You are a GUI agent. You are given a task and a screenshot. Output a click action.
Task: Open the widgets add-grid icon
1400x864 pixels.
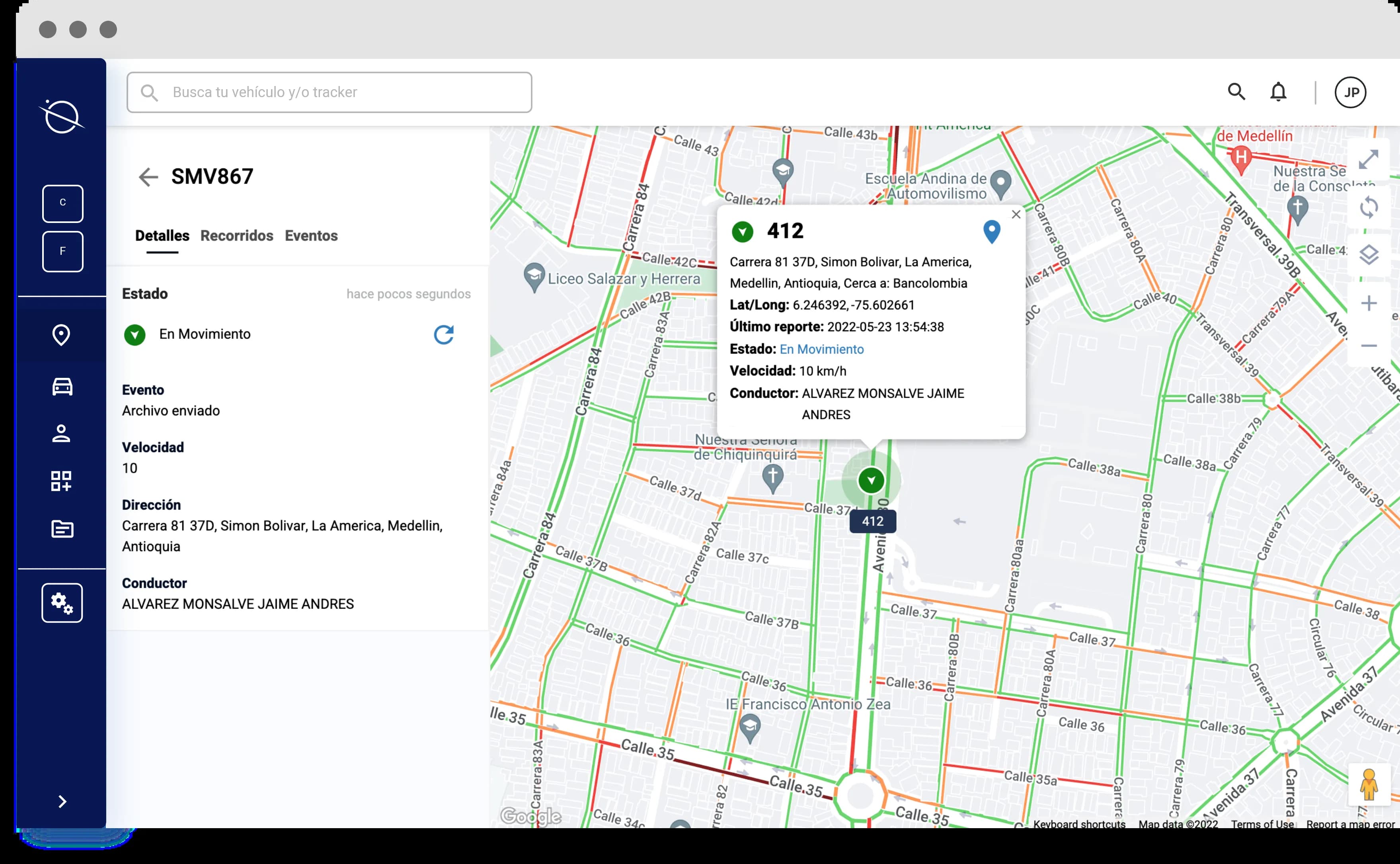tap(61, 481)
